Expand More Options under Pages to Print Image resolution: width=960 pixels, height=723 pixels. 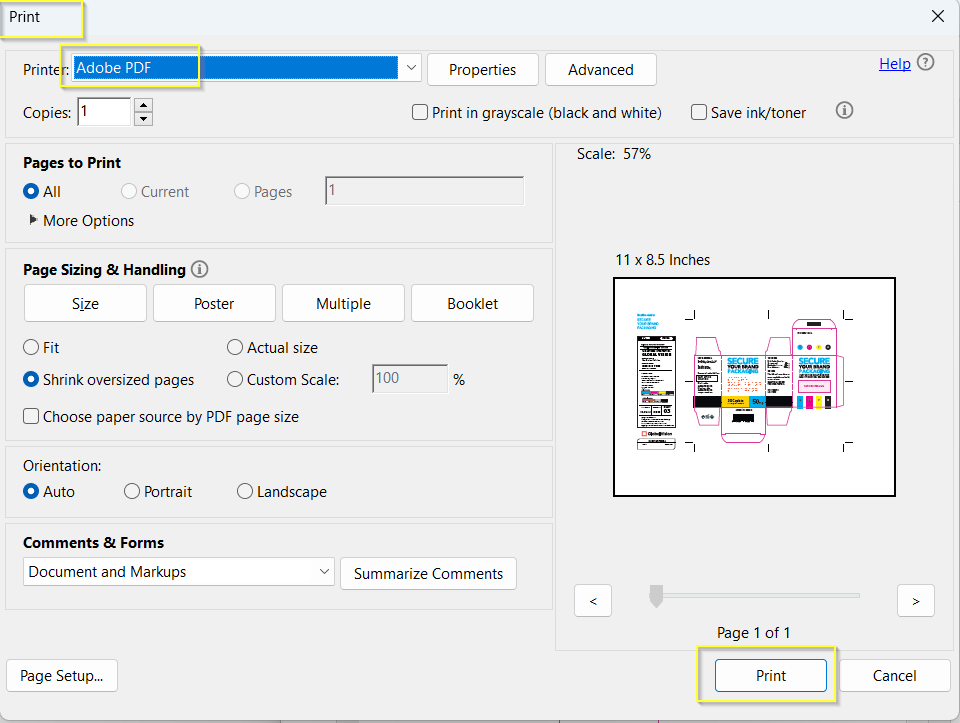coord(34,221)
